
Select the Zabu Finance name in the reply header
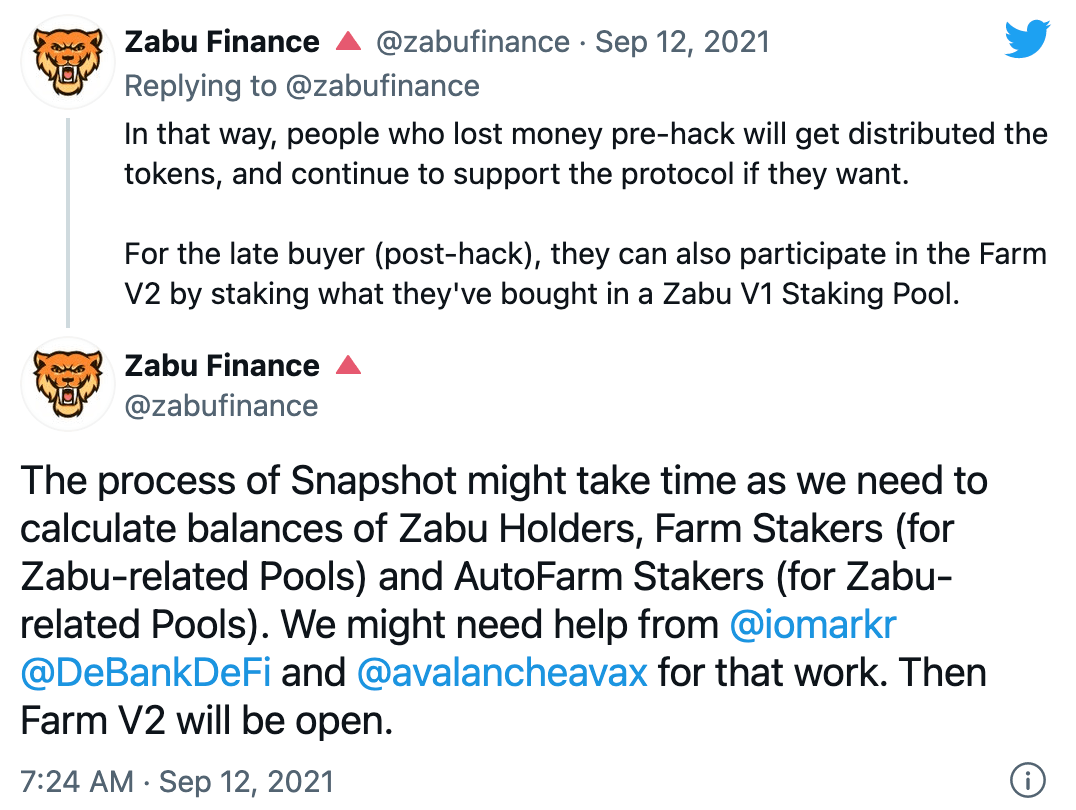[221, 42]
